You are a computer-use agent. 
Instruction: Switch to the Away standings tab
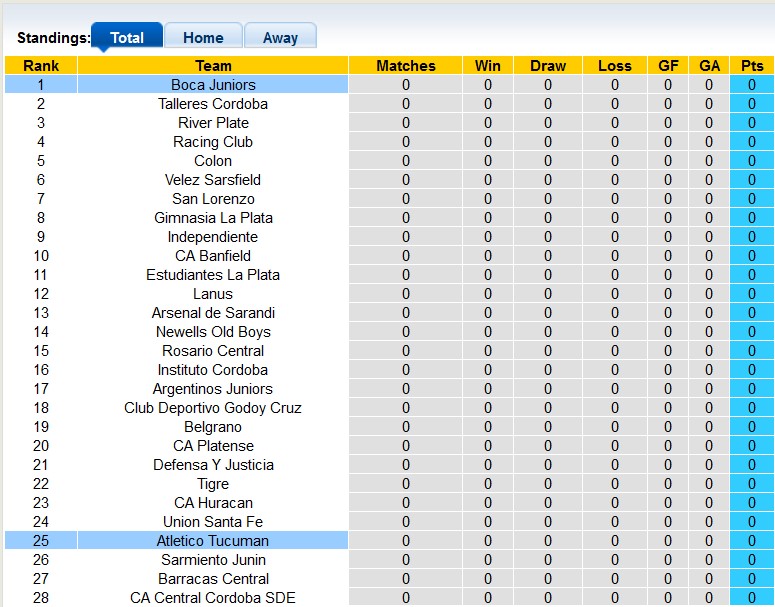[280, 38]
